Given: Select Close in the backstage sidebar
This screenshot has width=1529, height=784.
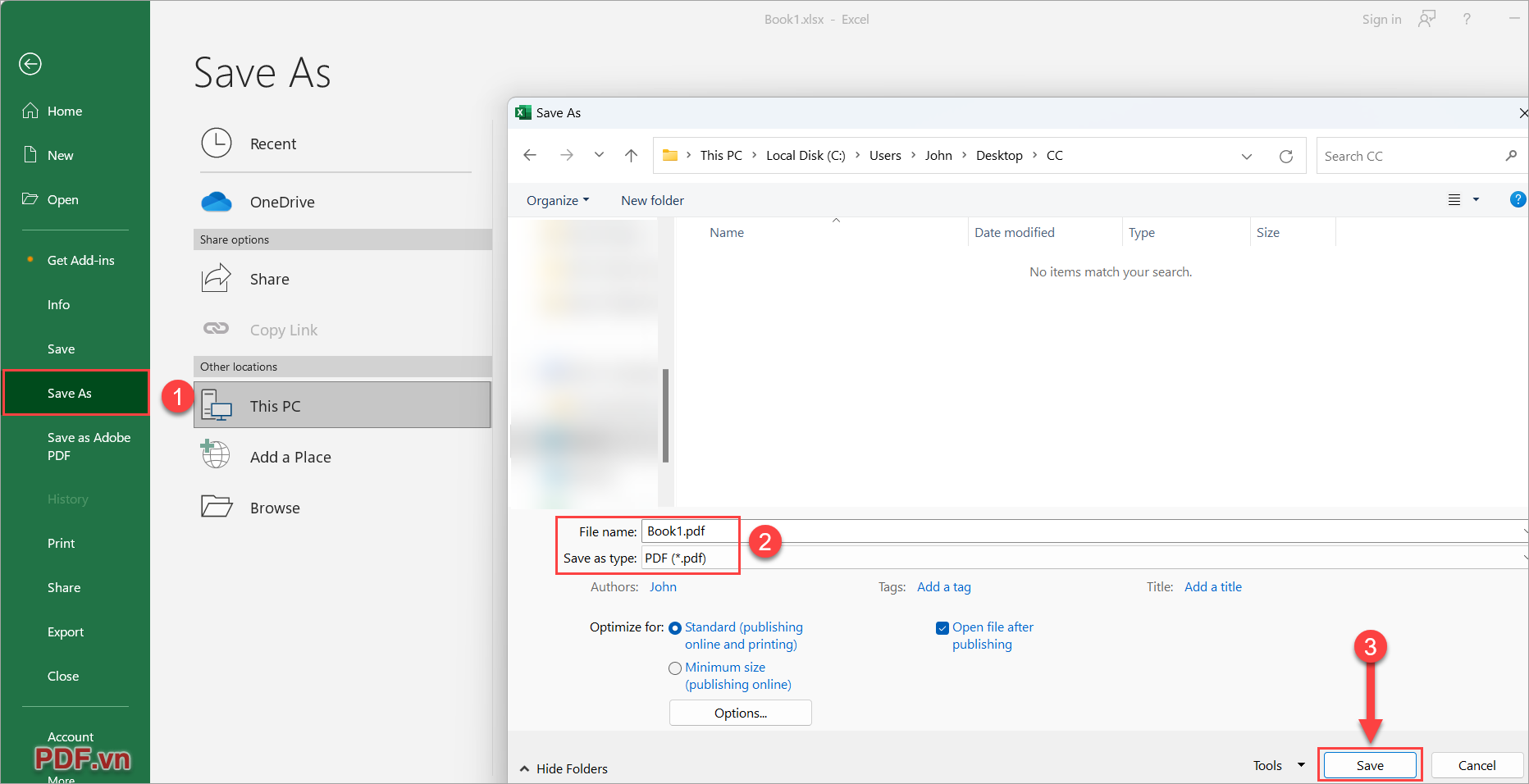Looking at the screenshot, I should (63, 676).
